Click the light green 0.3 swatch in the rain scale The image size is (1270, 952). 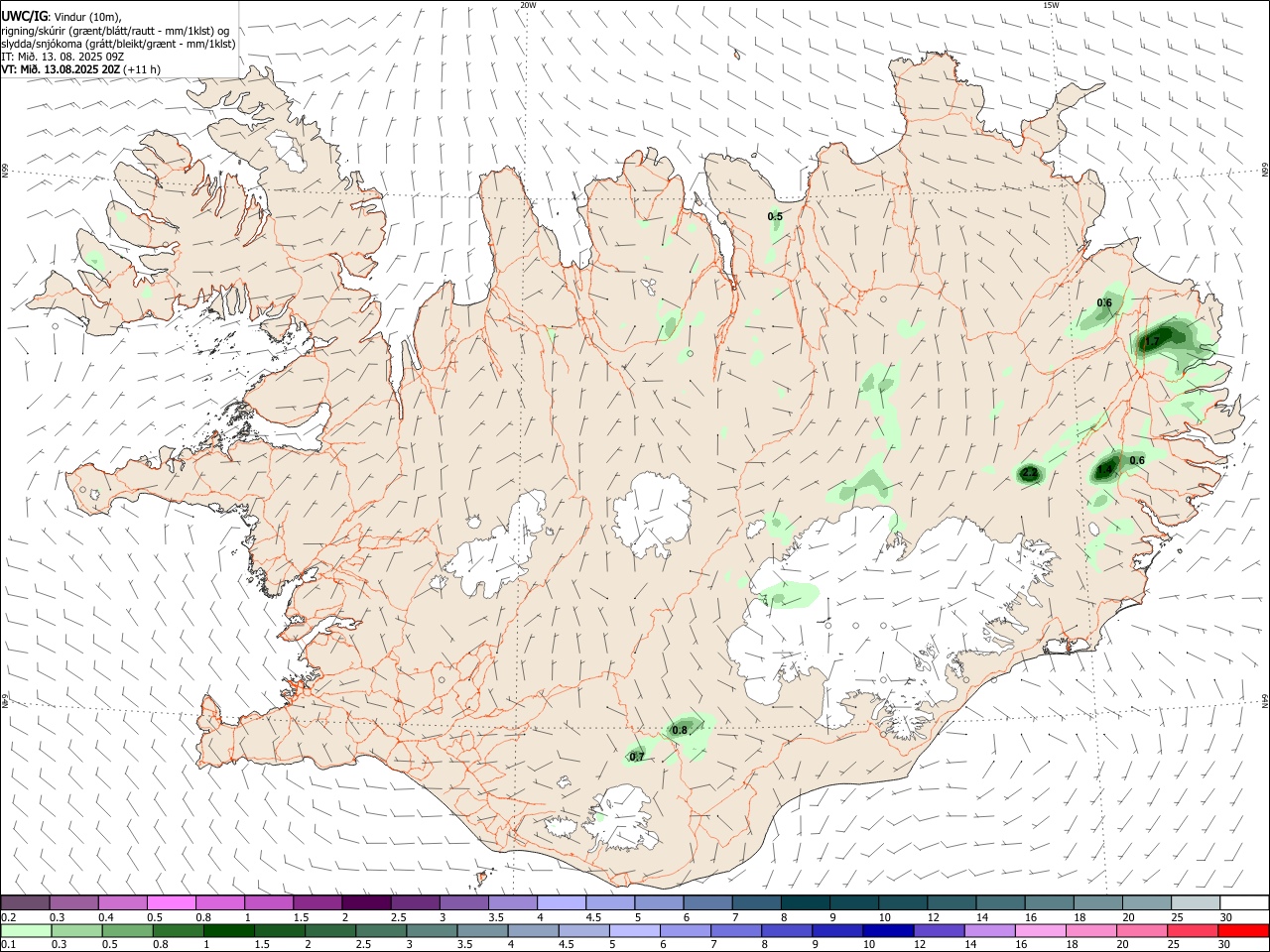(76, 930)
